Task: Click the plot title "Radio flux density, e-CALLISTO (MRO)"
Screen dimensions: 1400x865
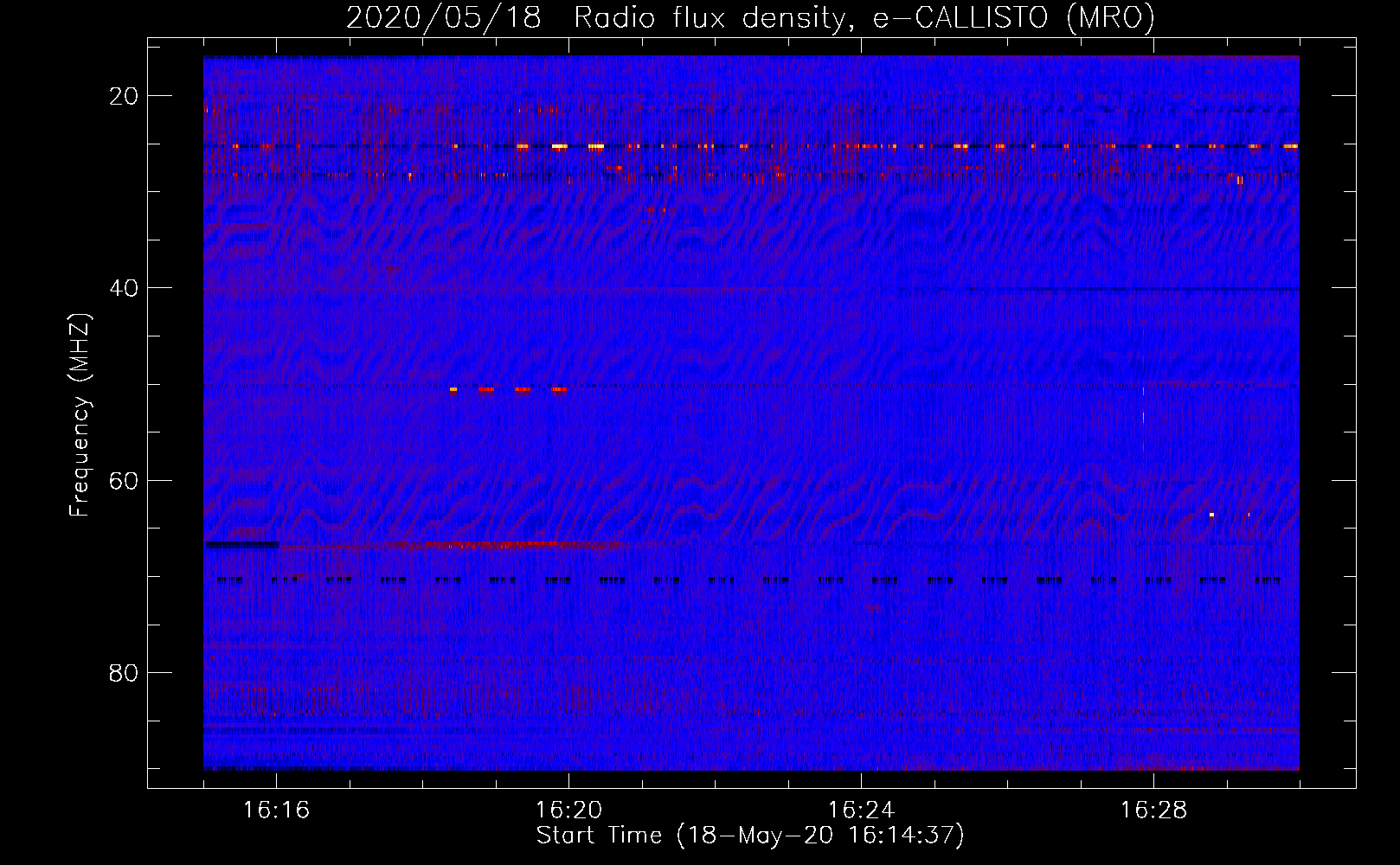Action: (x=864, y=17)
